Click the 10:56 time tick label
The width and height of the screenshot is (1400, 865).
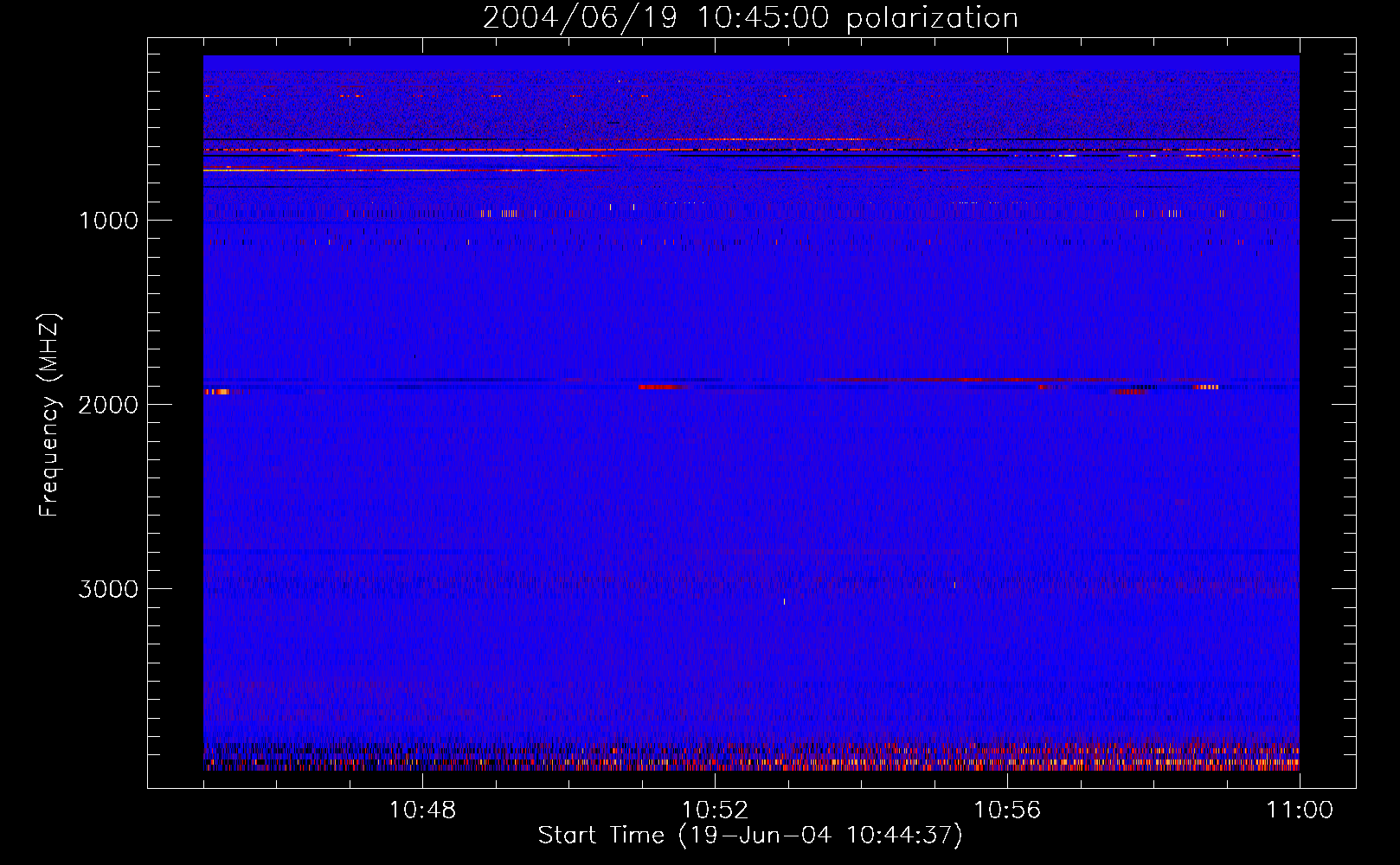(1007, 811)
